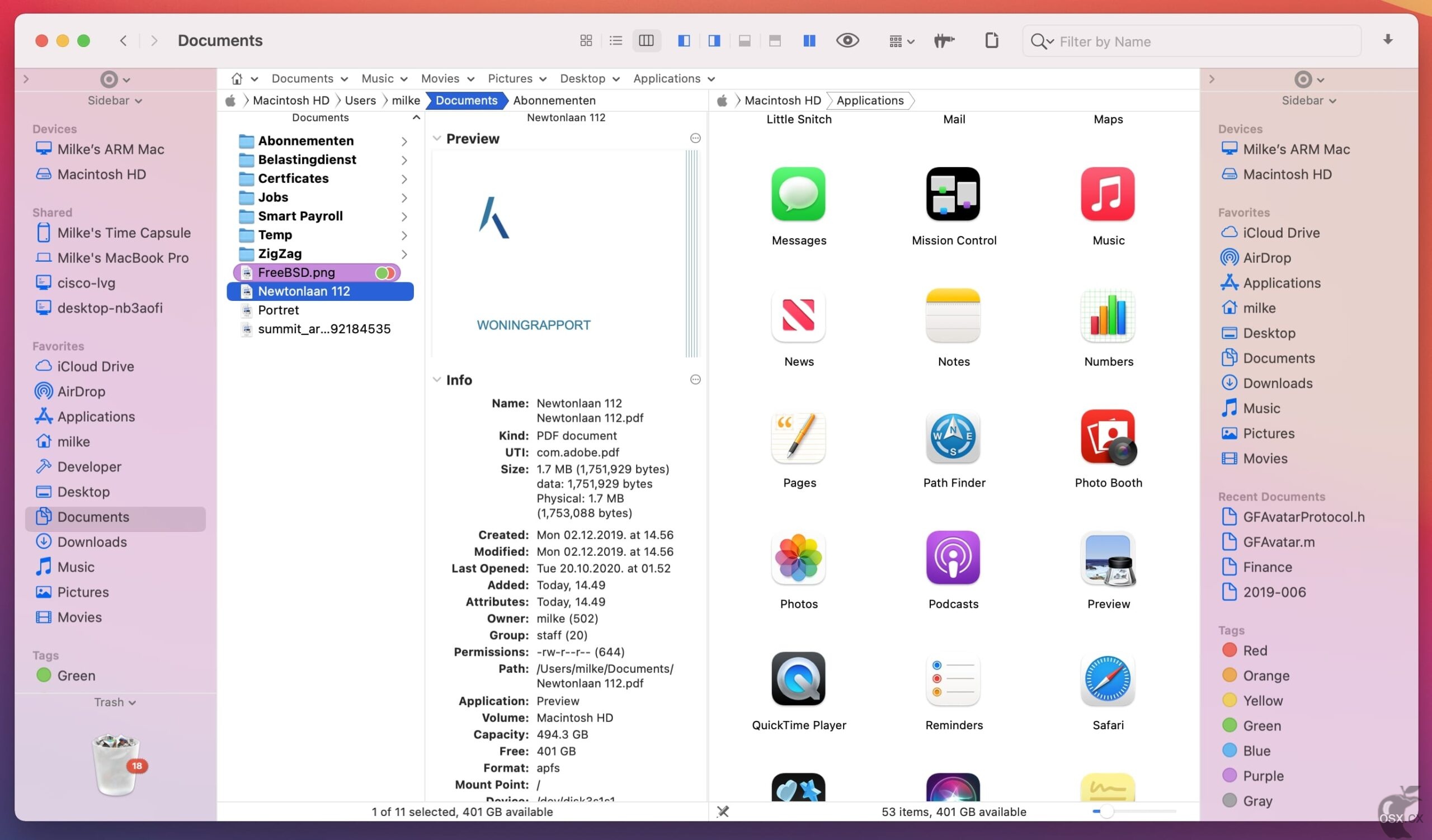
Task: Collapse the Preview section
Action: [x=436, y=139]
